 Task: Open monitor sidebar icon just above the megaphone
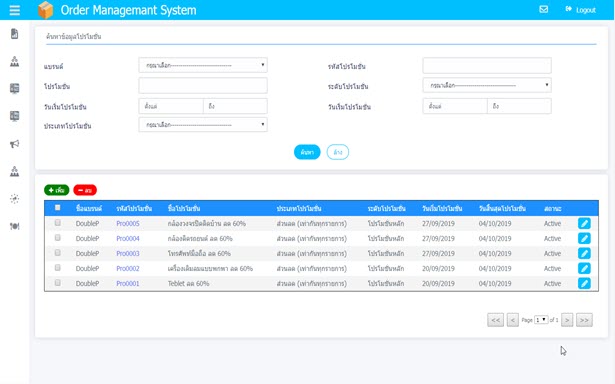point(15,116)
